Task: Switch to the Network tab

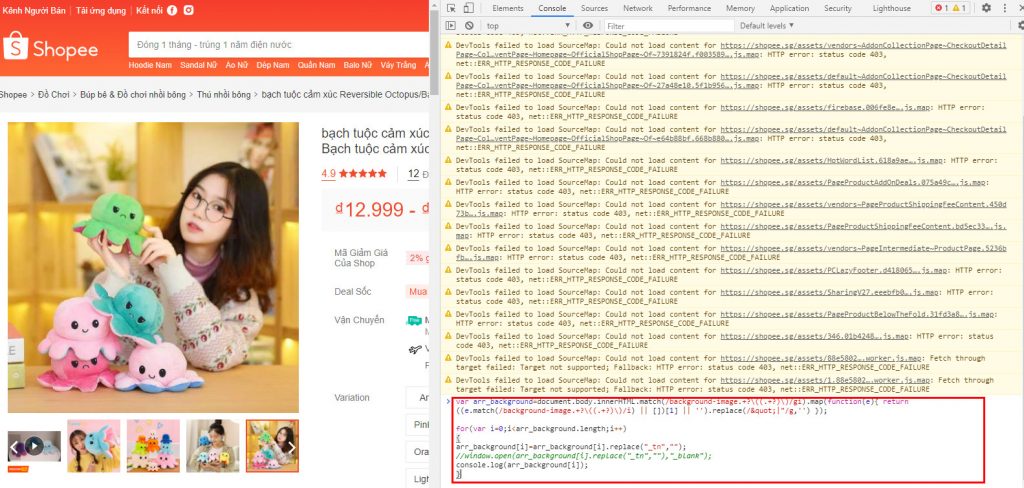Action: click(x=637, y=8)
